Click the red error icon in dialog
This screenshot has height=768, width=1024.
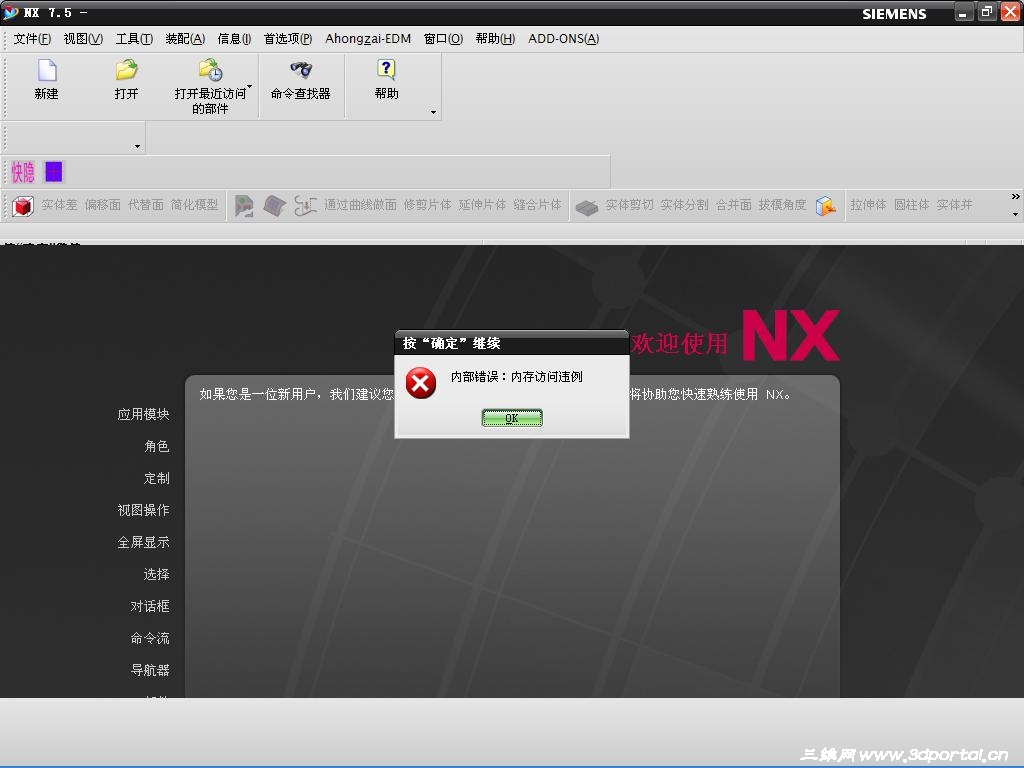(421, 383)
